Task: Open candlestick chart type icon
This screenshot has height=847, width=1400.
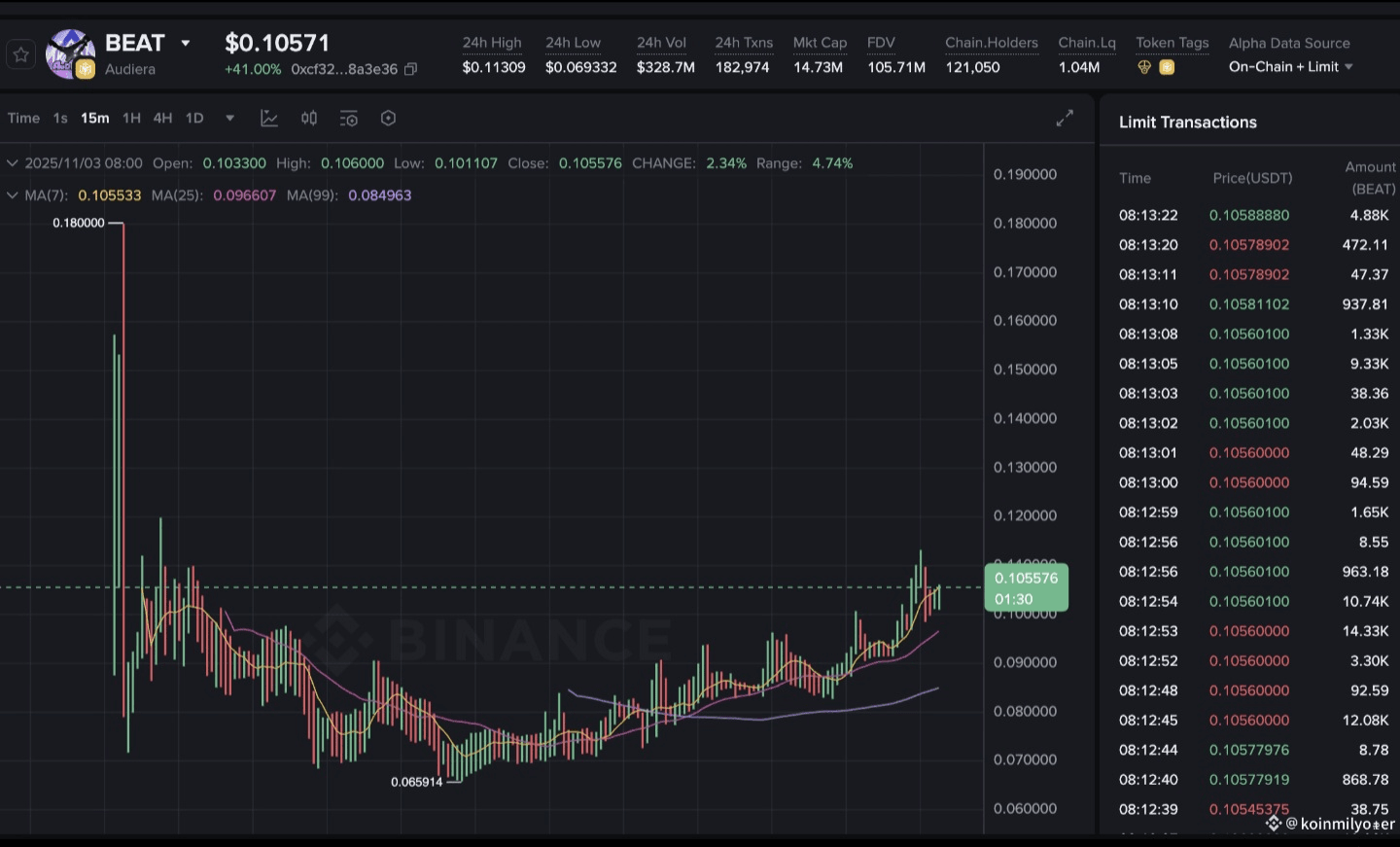Action: click(309, 119)
